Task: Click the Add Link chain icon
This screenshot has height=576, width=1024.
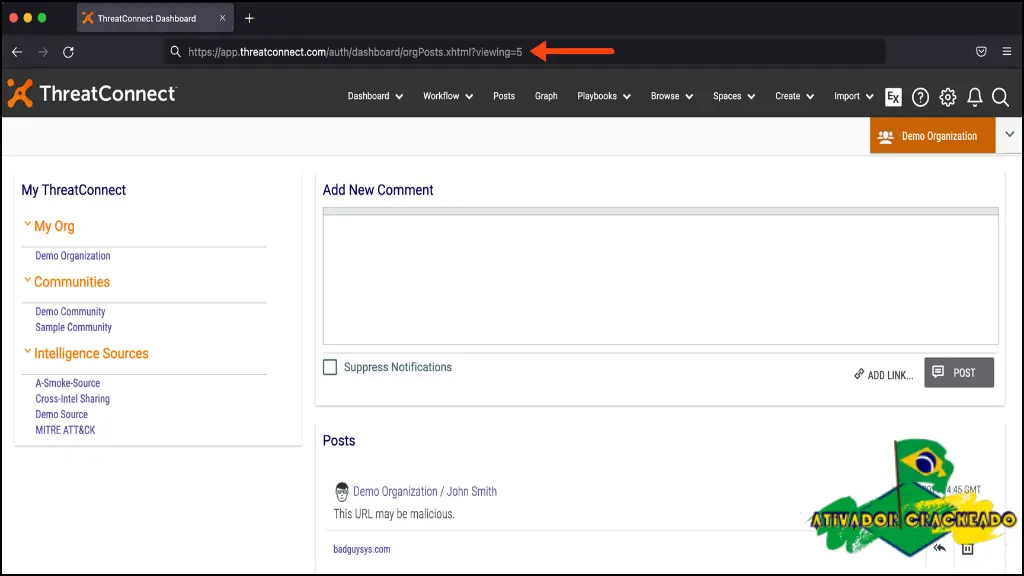Action: [x=859, y=374]
